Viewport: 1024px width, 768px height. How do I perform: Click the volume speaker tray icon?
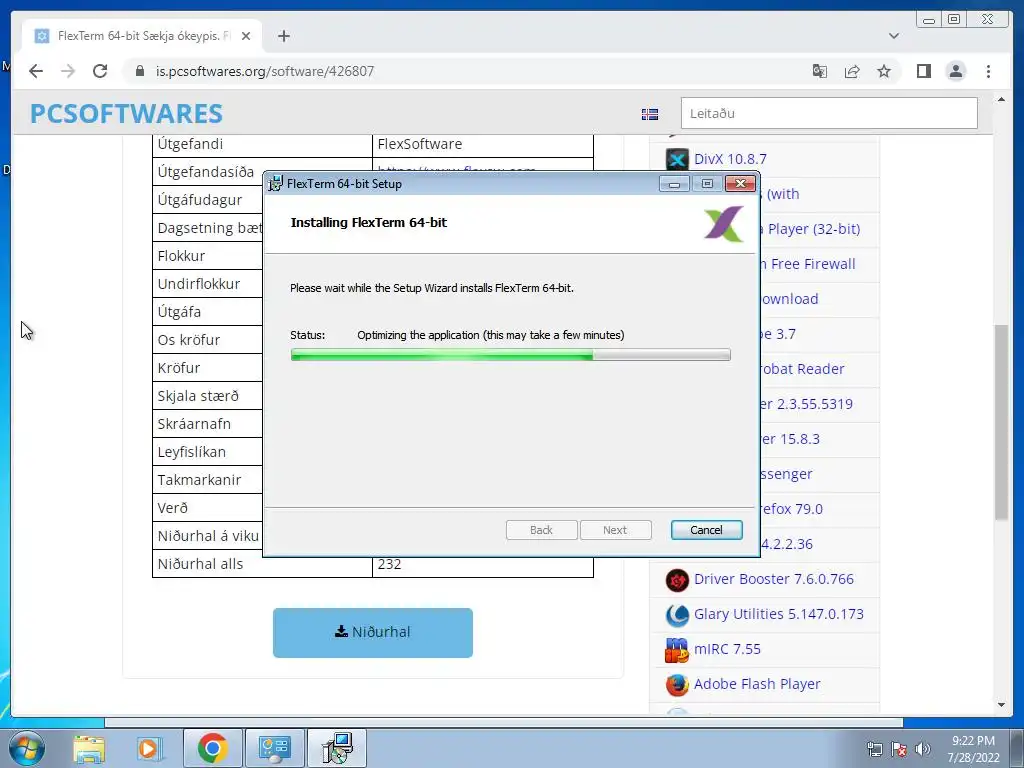922,749
